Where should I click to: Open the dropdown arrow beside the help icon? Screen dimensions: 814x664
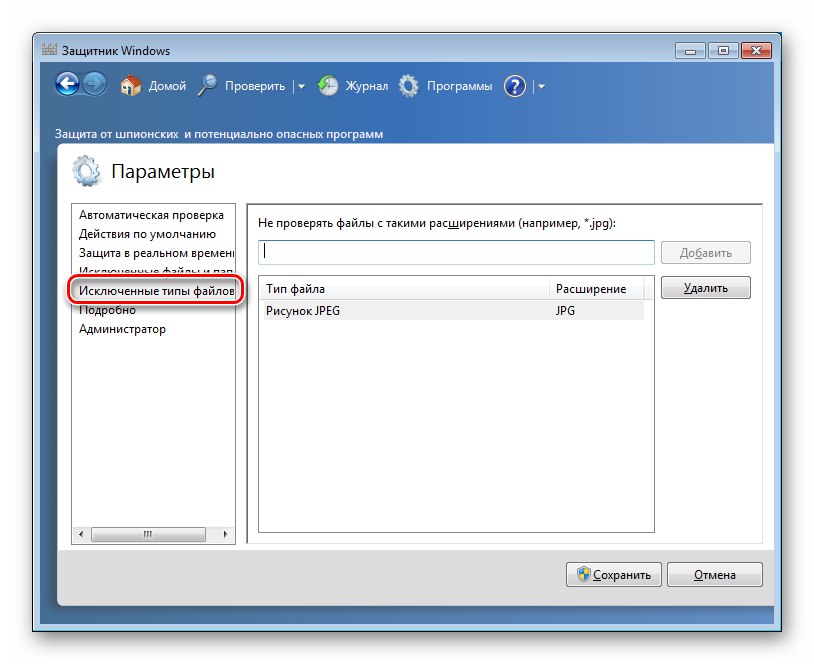click(x=541, y=87)
